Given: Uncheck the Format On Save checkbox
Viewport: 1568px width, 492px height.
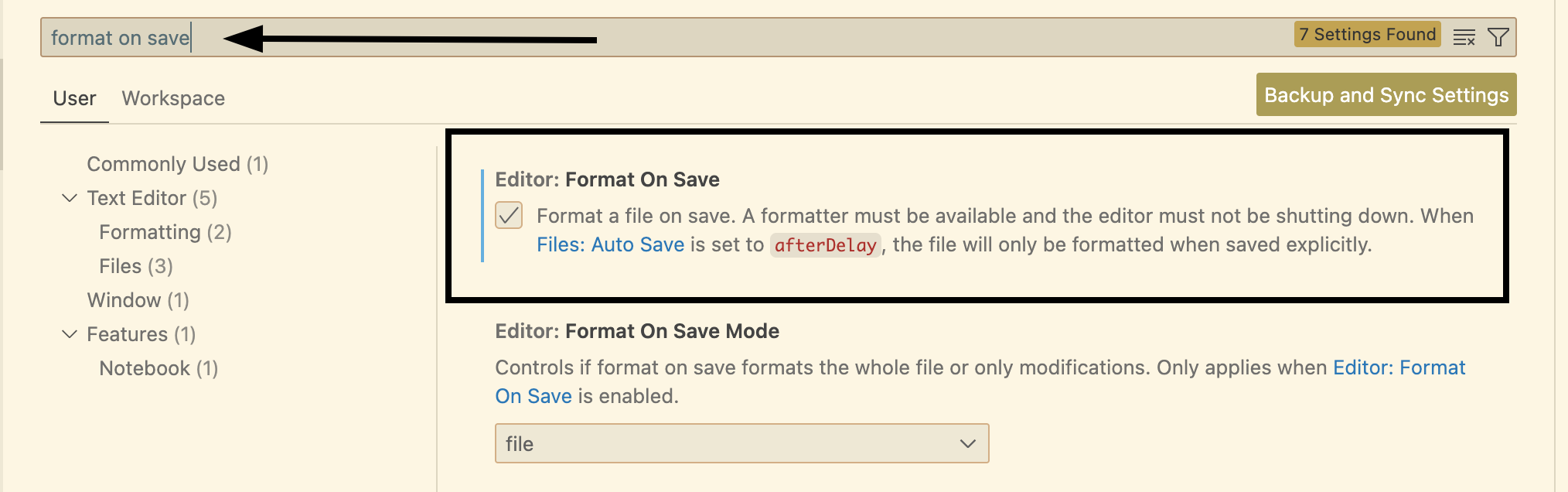Looking at the screenshot, I should (x=509, y=215).
